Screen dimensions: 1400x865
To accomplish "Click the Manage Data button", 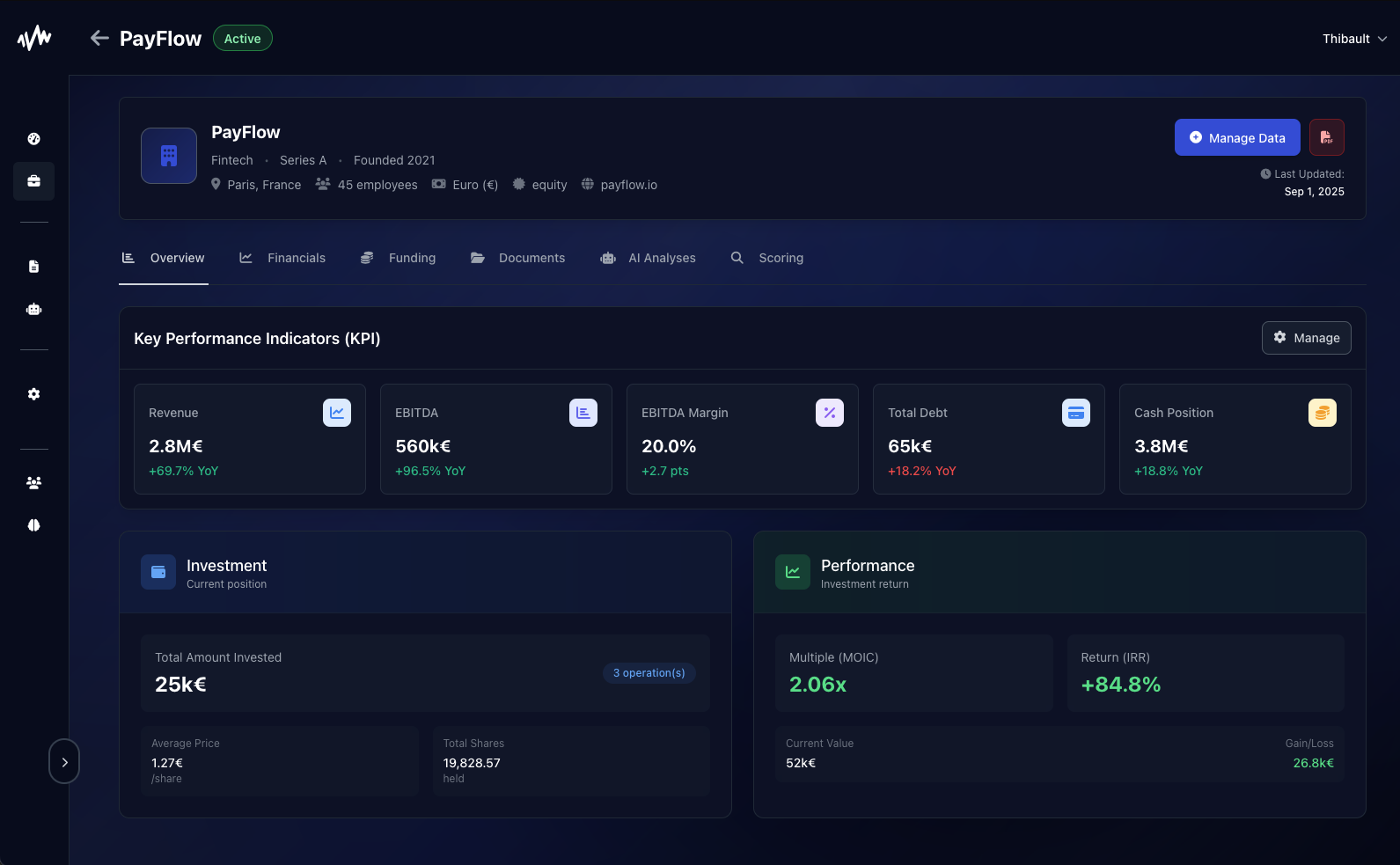I will (1236, 137).
